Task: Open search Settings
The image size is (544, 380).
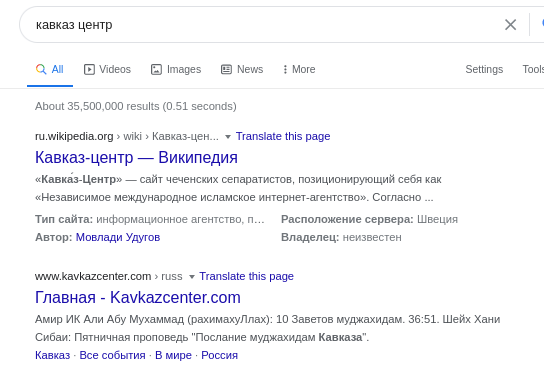Action: (x=484, y=69)
